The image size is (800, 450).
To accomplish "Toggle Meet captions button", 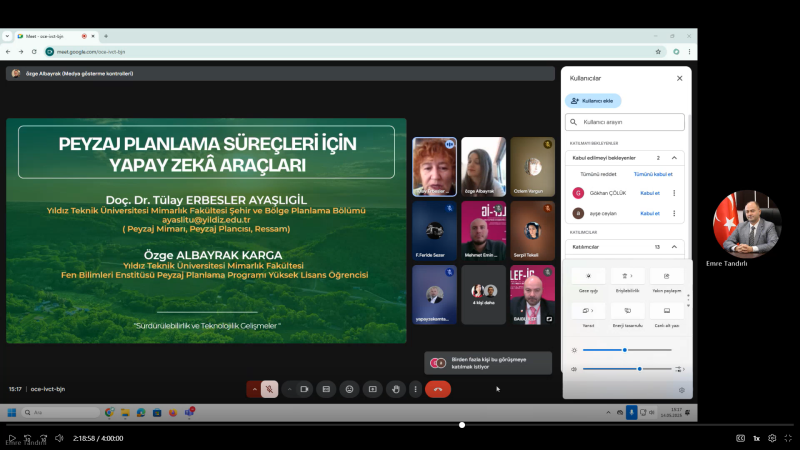I will tap(326, 389).
